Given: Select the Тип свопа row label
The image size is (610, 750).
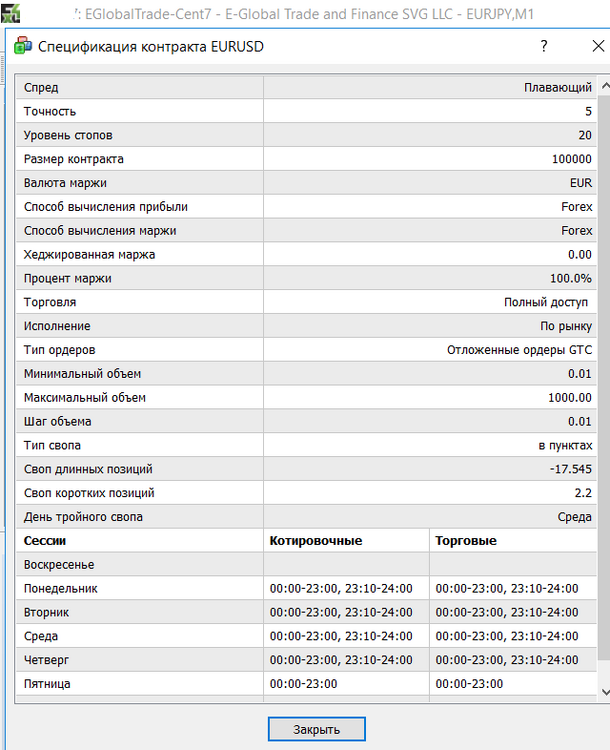Looking at the screenshot, I should point(52,446).
